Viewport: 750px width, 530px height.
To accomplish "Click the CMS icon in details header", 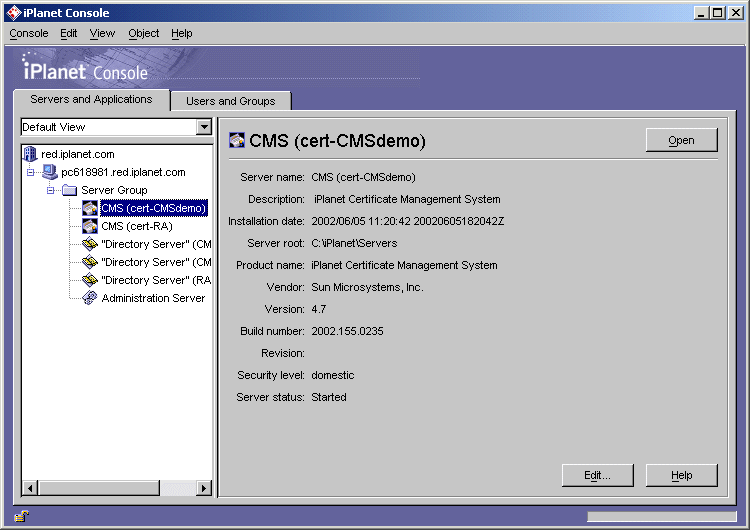I will click(237, 140).
